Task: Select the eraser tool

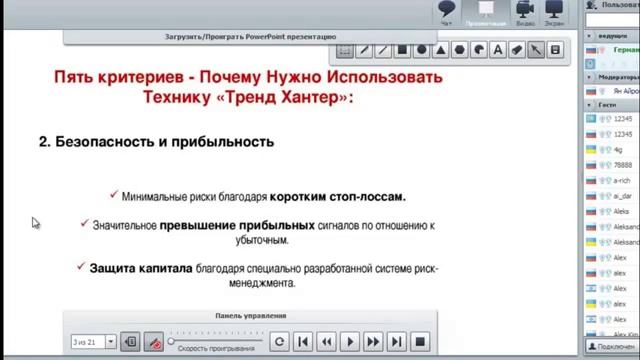Action: 517,50
